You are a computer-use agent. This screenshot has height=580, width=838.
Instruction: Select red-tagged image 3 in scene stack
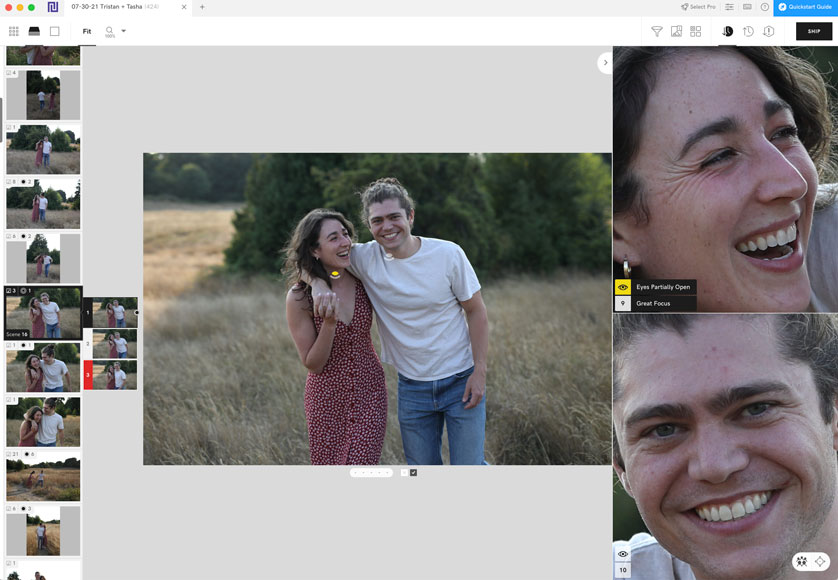click(x=115, y=375)
